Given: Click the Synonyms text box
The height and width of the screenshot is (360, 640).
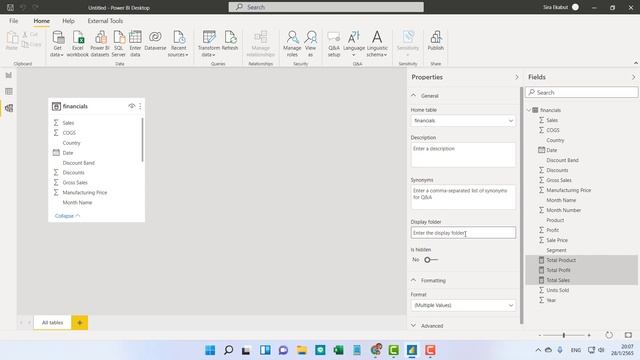Looking at the screenshot, I should click(463, 197).
